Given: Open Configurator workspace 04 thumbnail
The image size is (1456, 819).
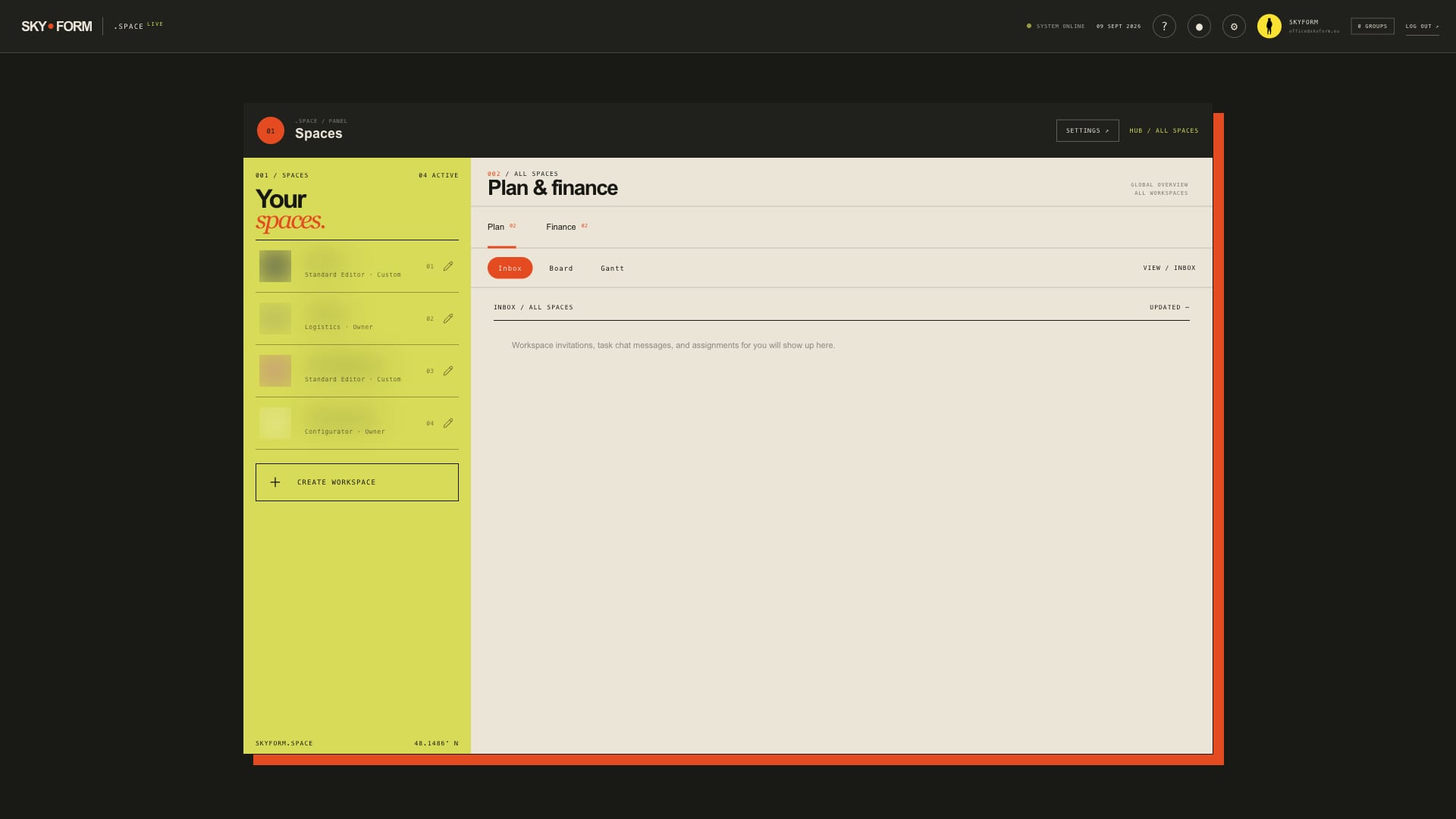Looking at the screenshot, I should (x=275, y=423).
